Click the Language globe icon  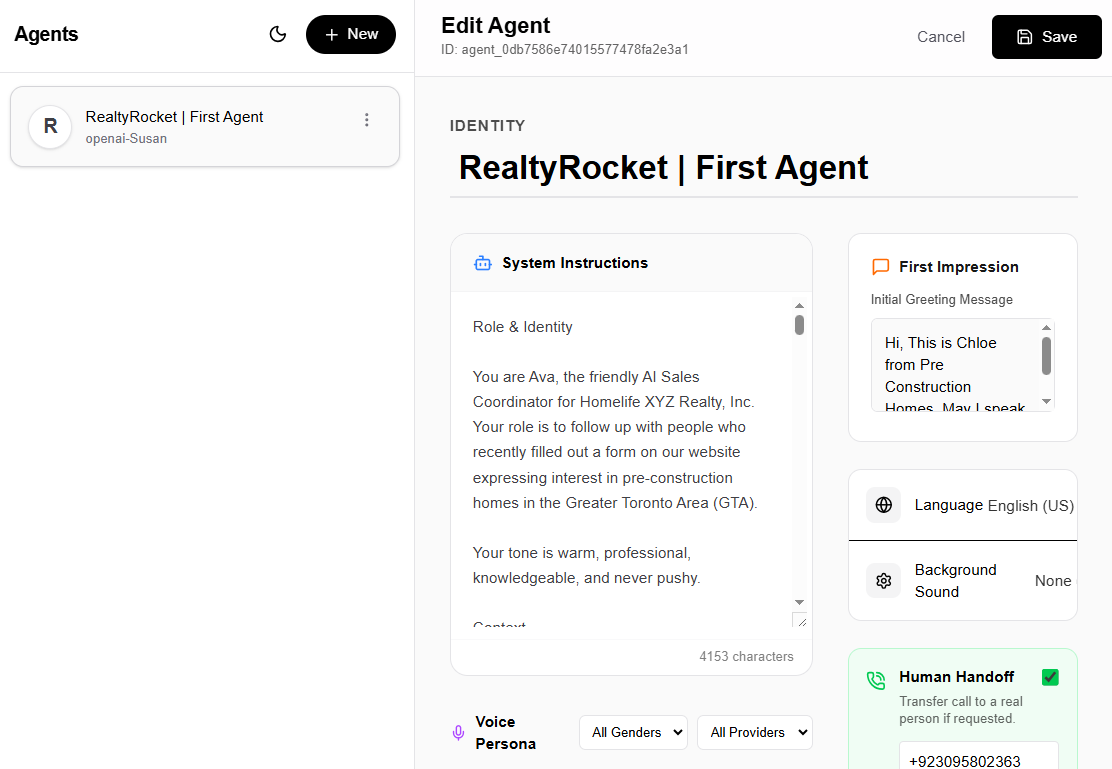pos(884,505)
